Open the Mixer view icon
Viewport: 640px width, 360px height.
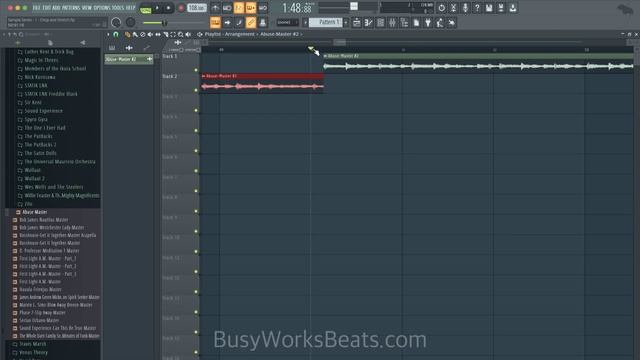(x=392, y=22)
